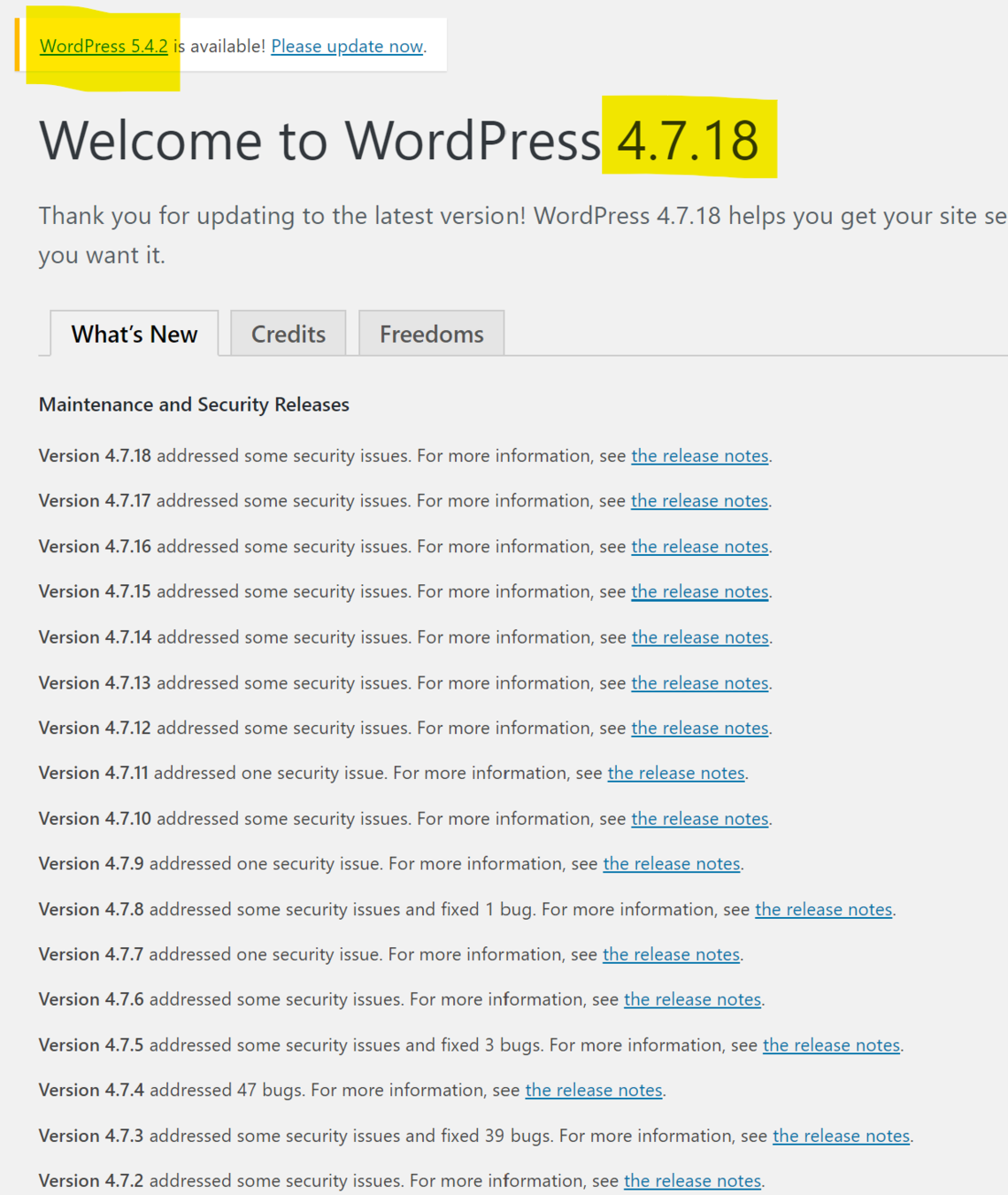The height and width of the screenshot is (1195, 1008).
Task: Open release notes for Version 4.7.2
Action: (x=693, y=1181)
